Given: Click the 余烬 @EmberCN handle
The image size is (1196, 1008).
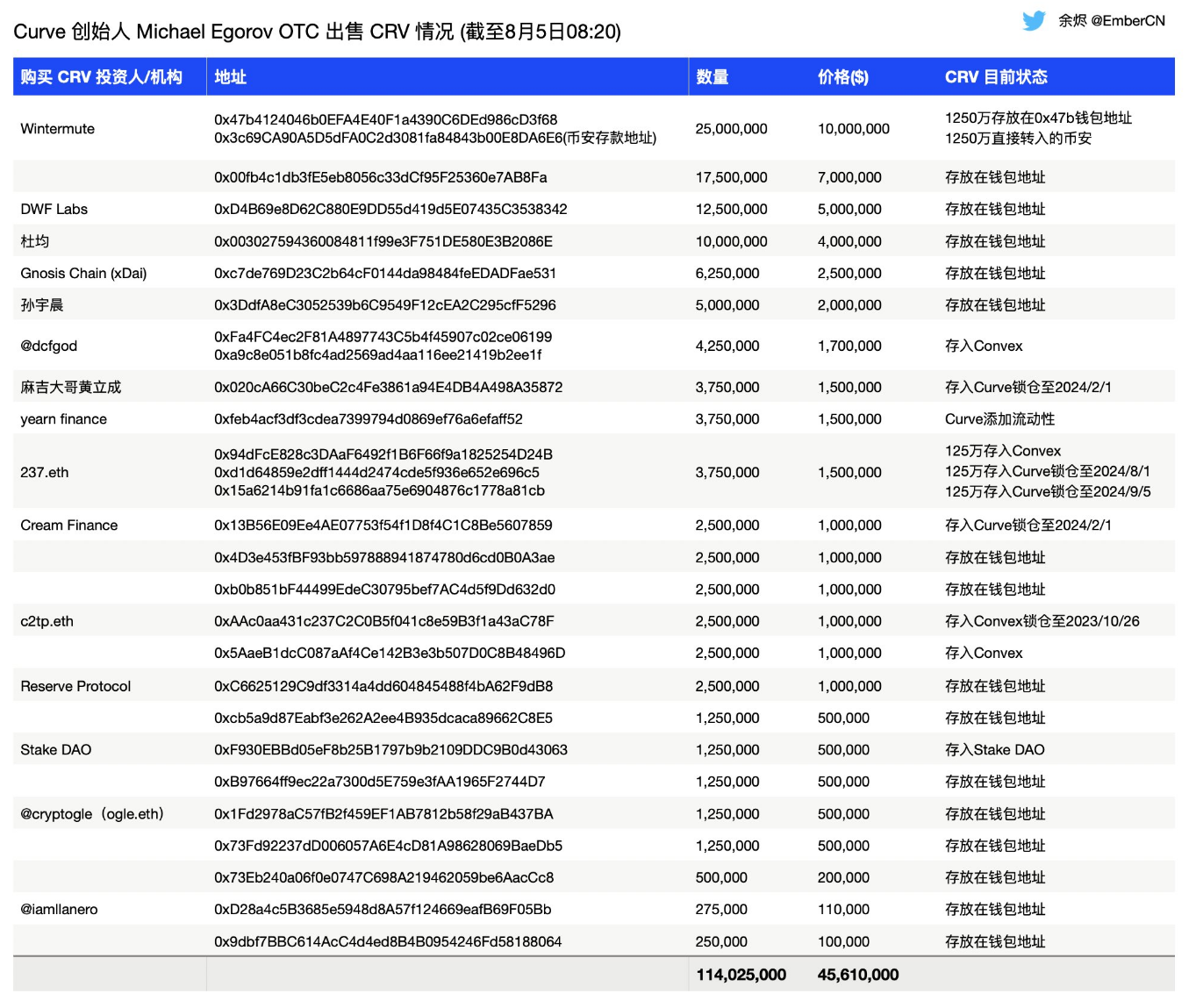Looking at the screenshot, I should [x=1112, y=20].
